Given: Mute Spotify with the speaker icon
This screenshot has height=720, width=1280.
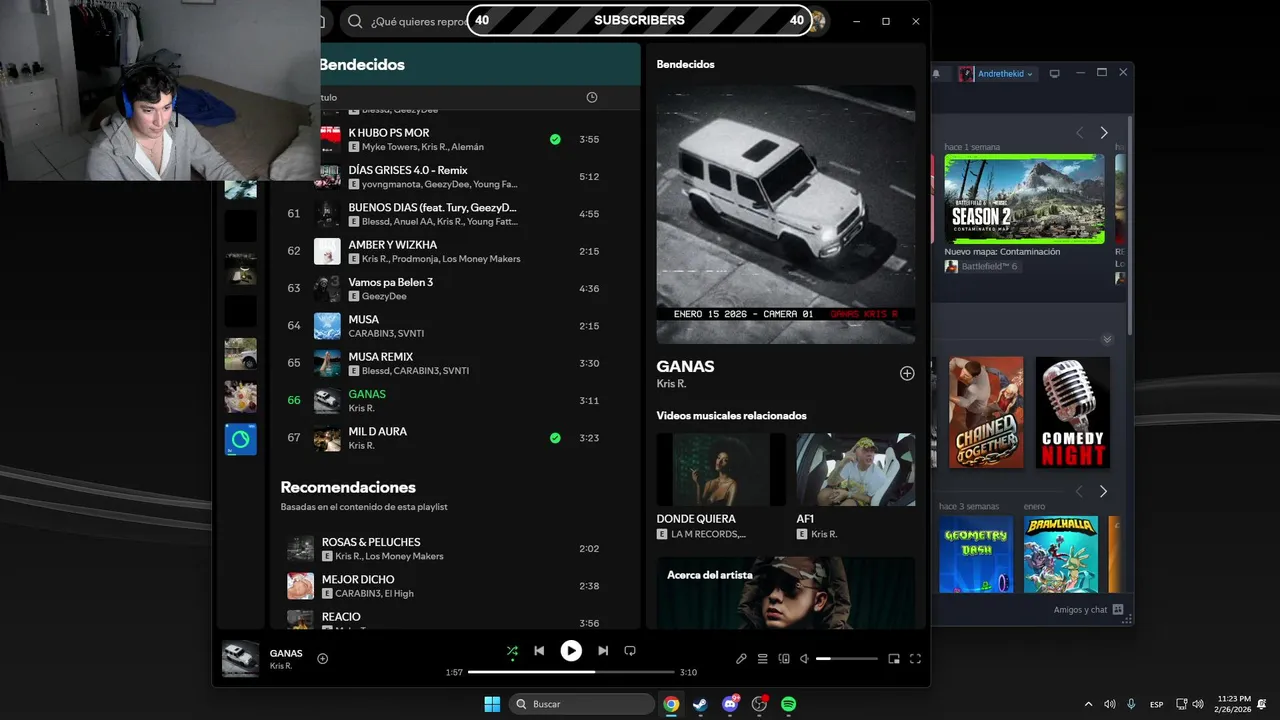Looking at the screenshot, I should point(805,659).
